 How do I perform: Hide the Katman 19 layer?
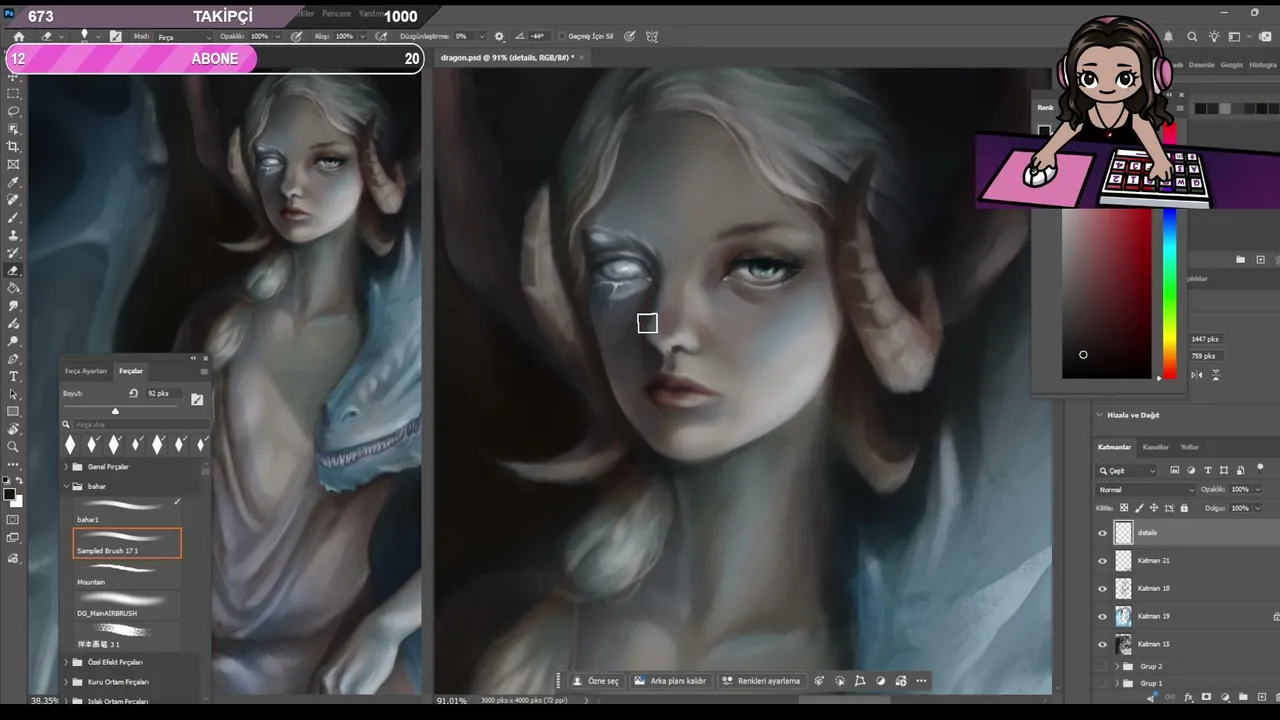coord(1103,617)
